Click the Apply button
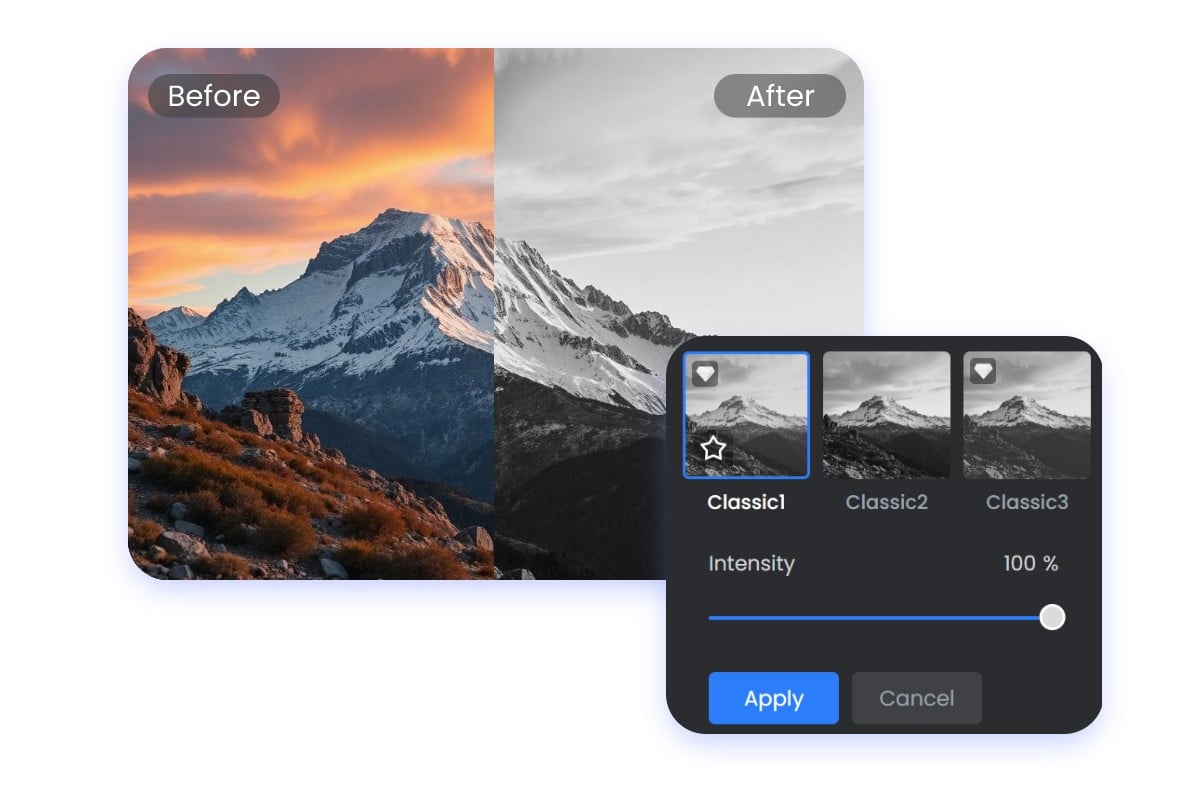Screen dimensions: 1200x800 click(x=773, y=698)
